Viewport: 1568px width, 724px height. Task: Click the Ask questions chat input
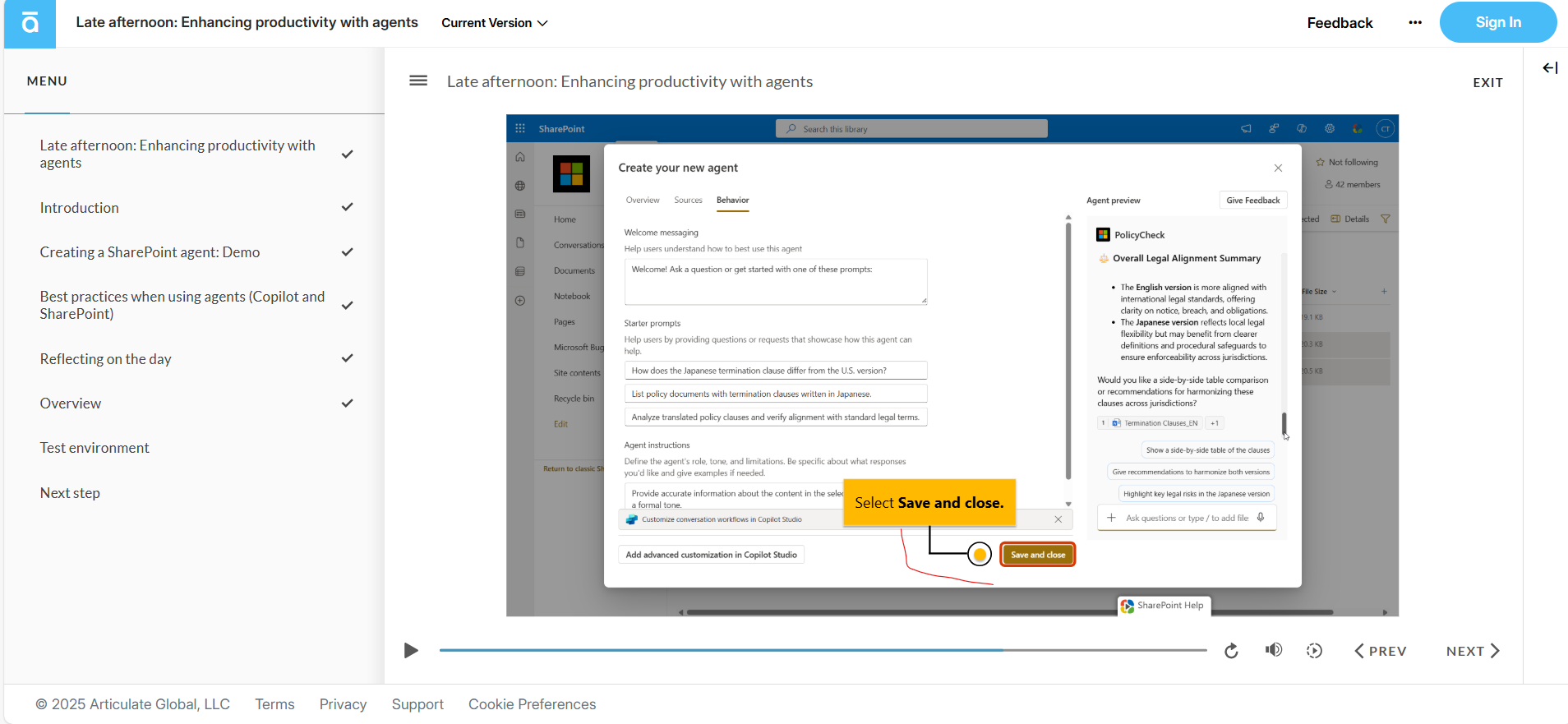(1187, 518)
